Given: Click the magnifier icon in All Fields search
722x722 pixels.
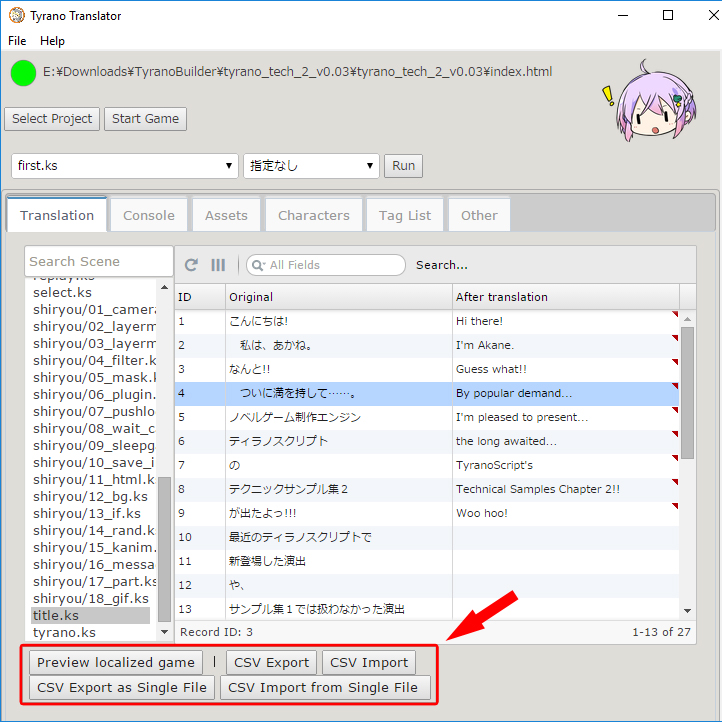Looking at the screenshot, I should [x=258, y=265].
